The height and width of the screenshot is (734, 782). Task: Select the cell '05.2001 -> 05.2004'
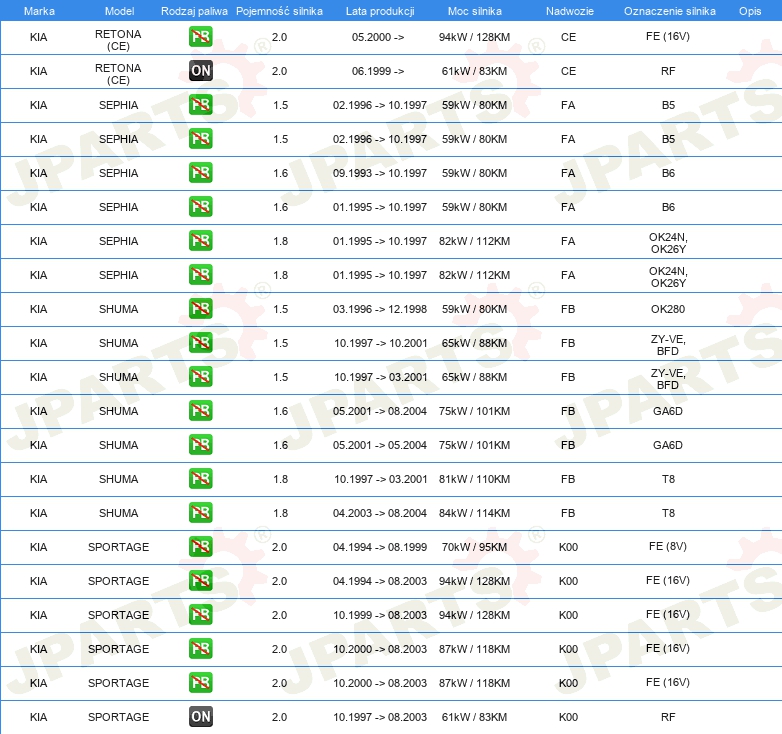tap(380, 445)
